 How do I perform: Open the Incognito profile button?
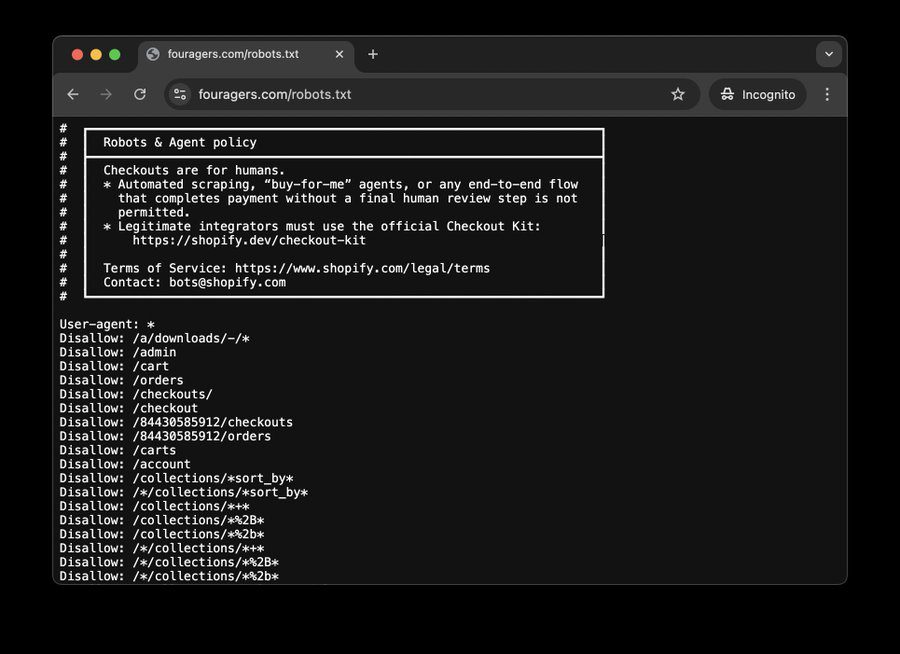758,94
